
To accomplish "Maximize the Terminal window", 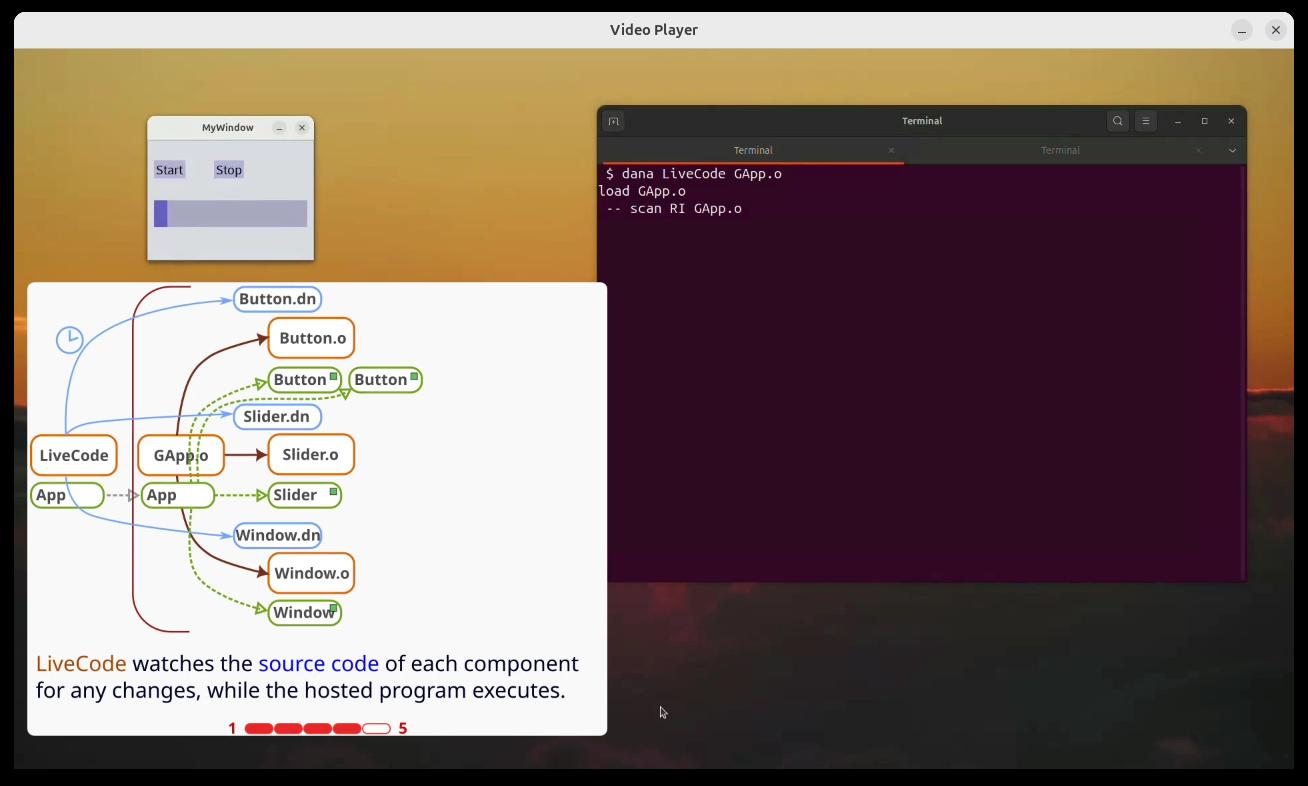I will coord(1204,121).
